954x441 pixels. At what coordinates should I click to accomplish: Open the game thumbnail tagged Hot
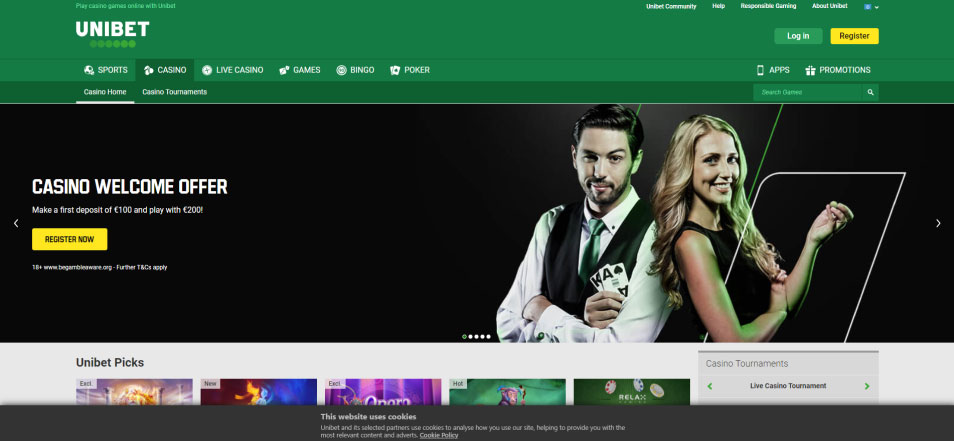507,392
